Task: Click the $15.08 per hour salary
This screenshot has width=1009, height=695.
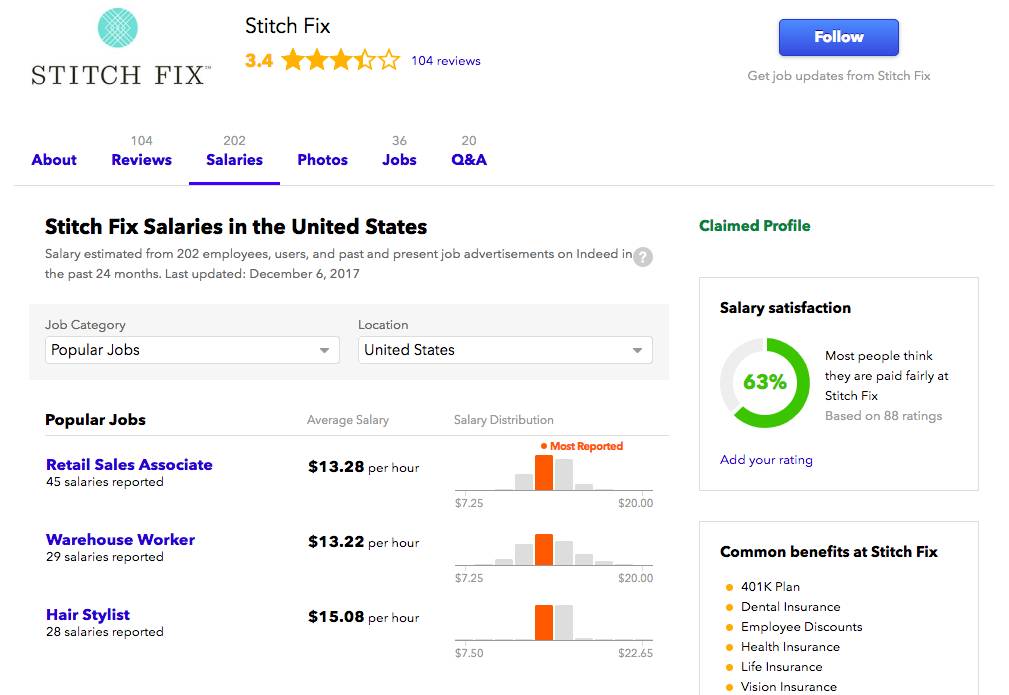Action: [x=364, y=616]
